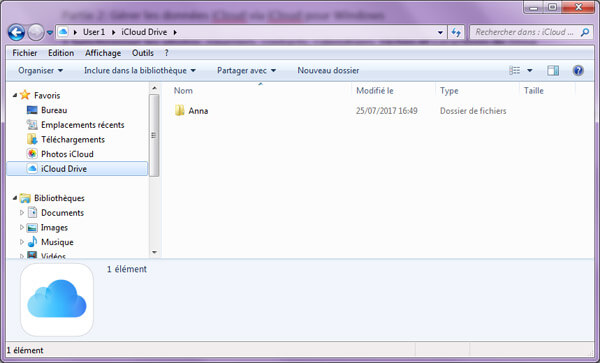Open the address bar history dropdown
Viewport: 600px width, 363px height.
click(x=440, y=33)
